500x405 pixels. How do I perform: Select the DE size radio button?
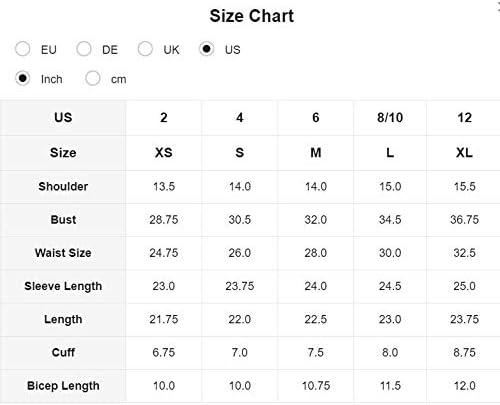click(84, 49)
